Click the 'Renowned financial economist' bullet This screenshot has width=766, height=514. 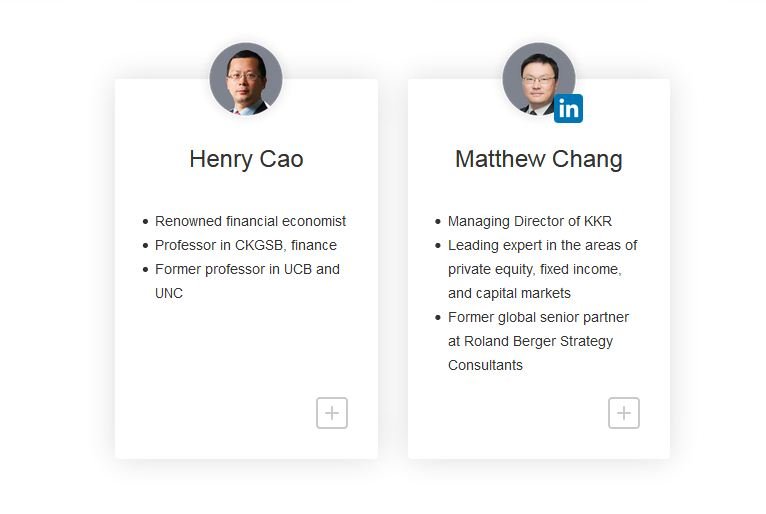(250, 221)
